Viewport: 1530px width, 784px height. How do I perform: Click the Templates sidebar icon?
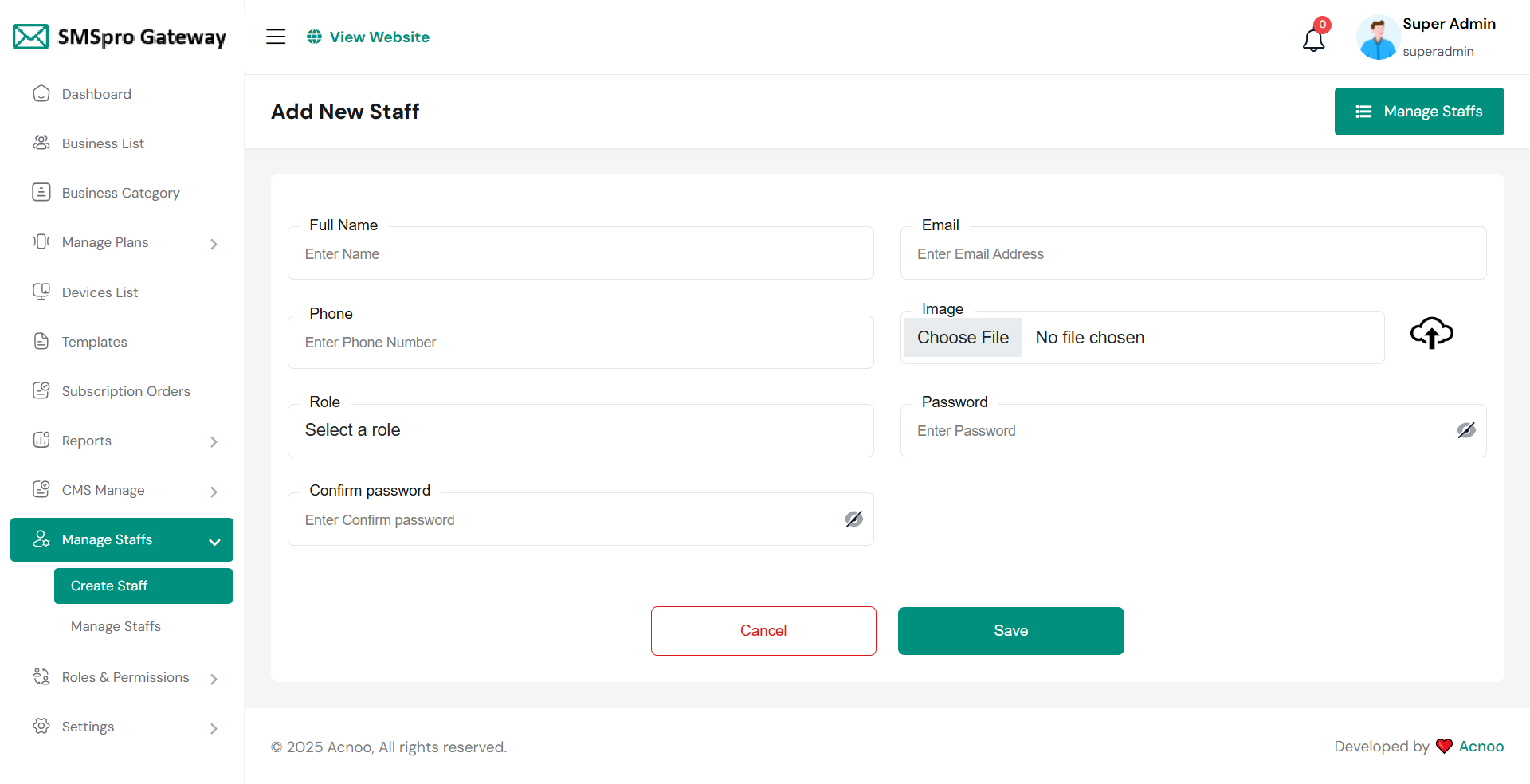(41, 341)
